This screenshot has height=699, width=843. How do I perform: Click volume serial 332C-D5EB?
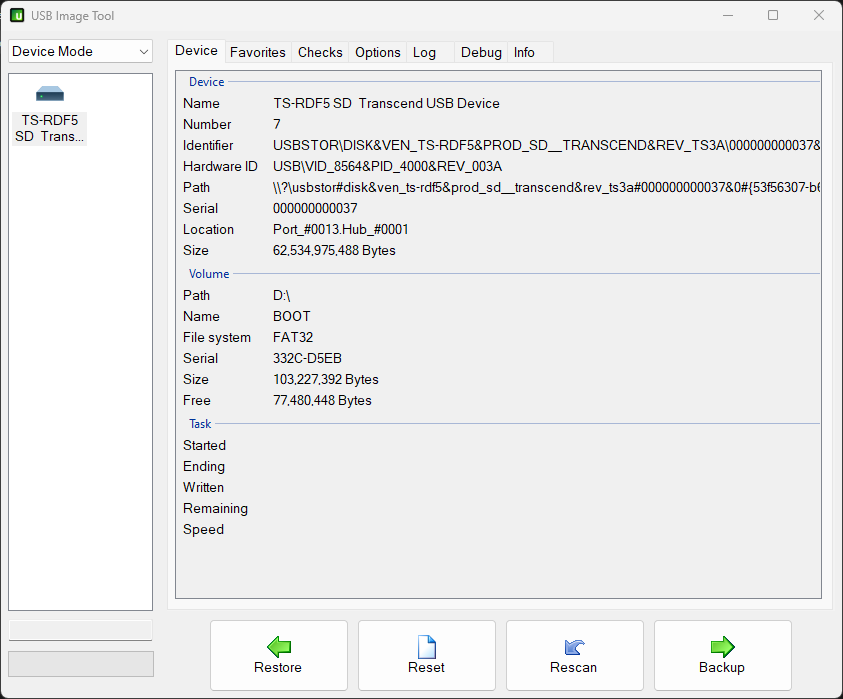pos(308,358)
